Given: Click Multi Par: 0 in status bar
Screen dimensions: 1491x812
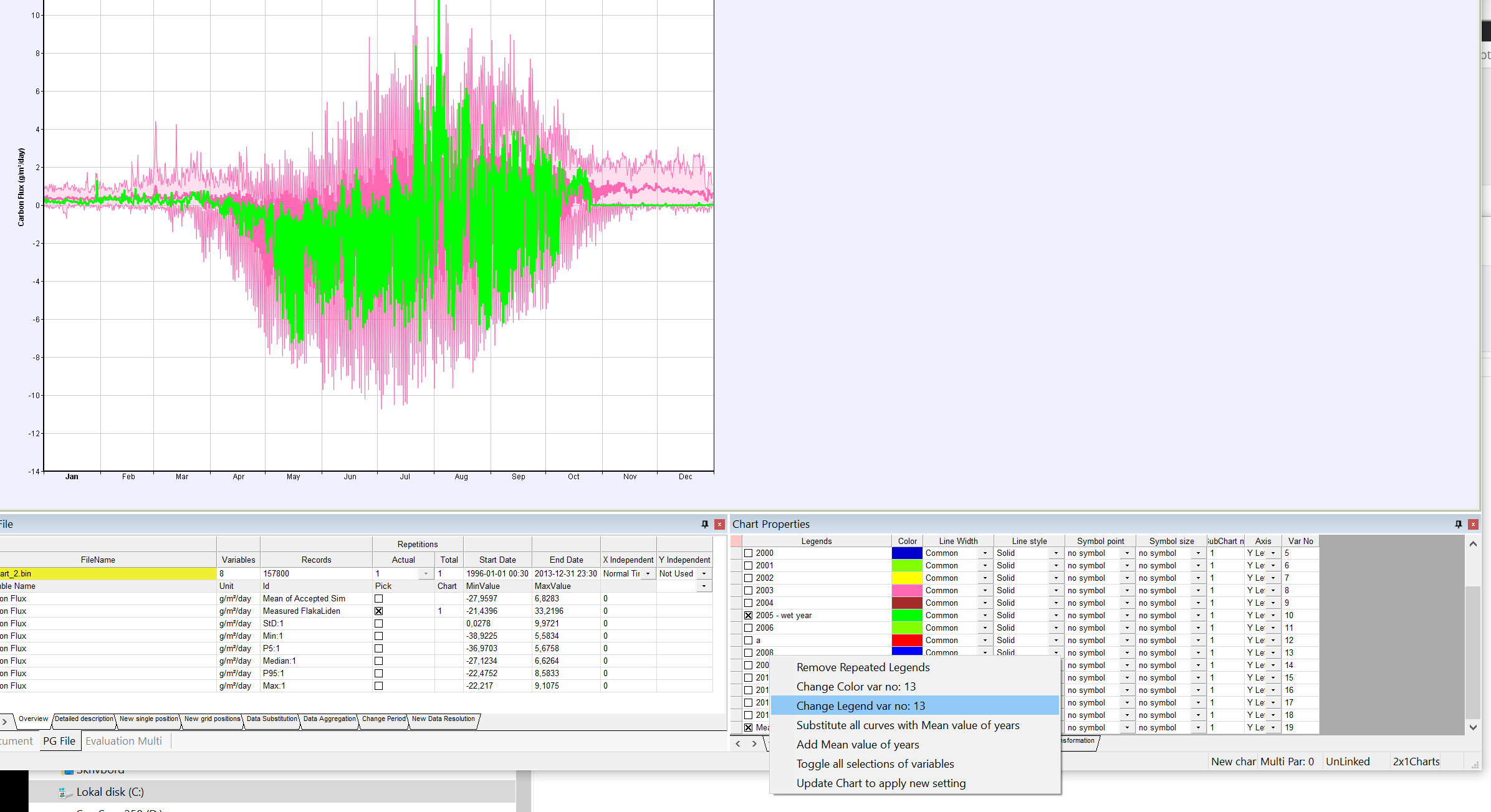Looking at the screenshot, I should click(1287, 762).
